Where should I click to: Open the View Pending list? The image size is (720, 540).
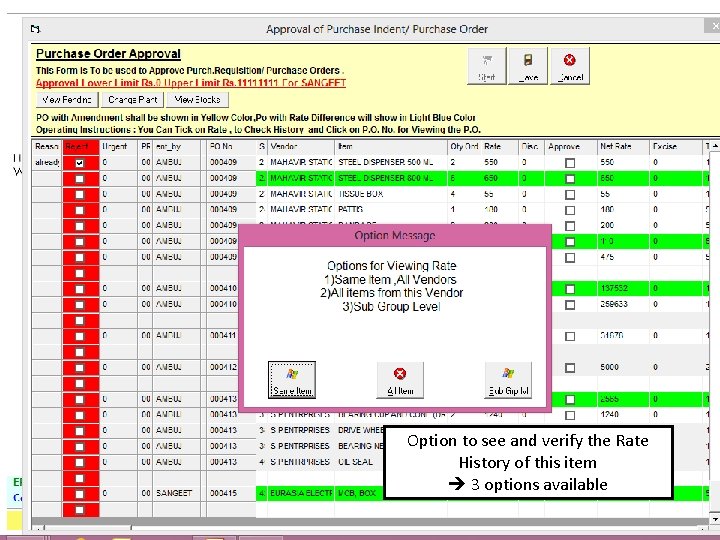[67, 100]
